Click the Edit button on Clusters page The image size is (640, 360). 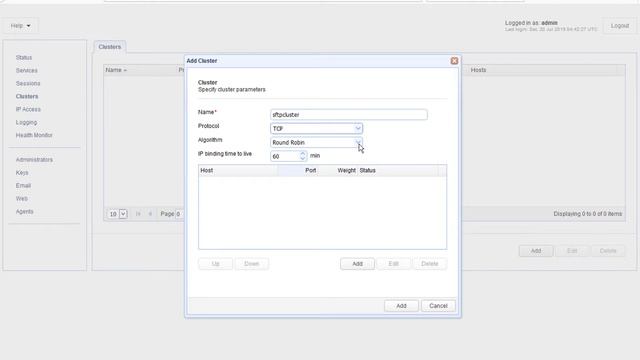(572, 251)
